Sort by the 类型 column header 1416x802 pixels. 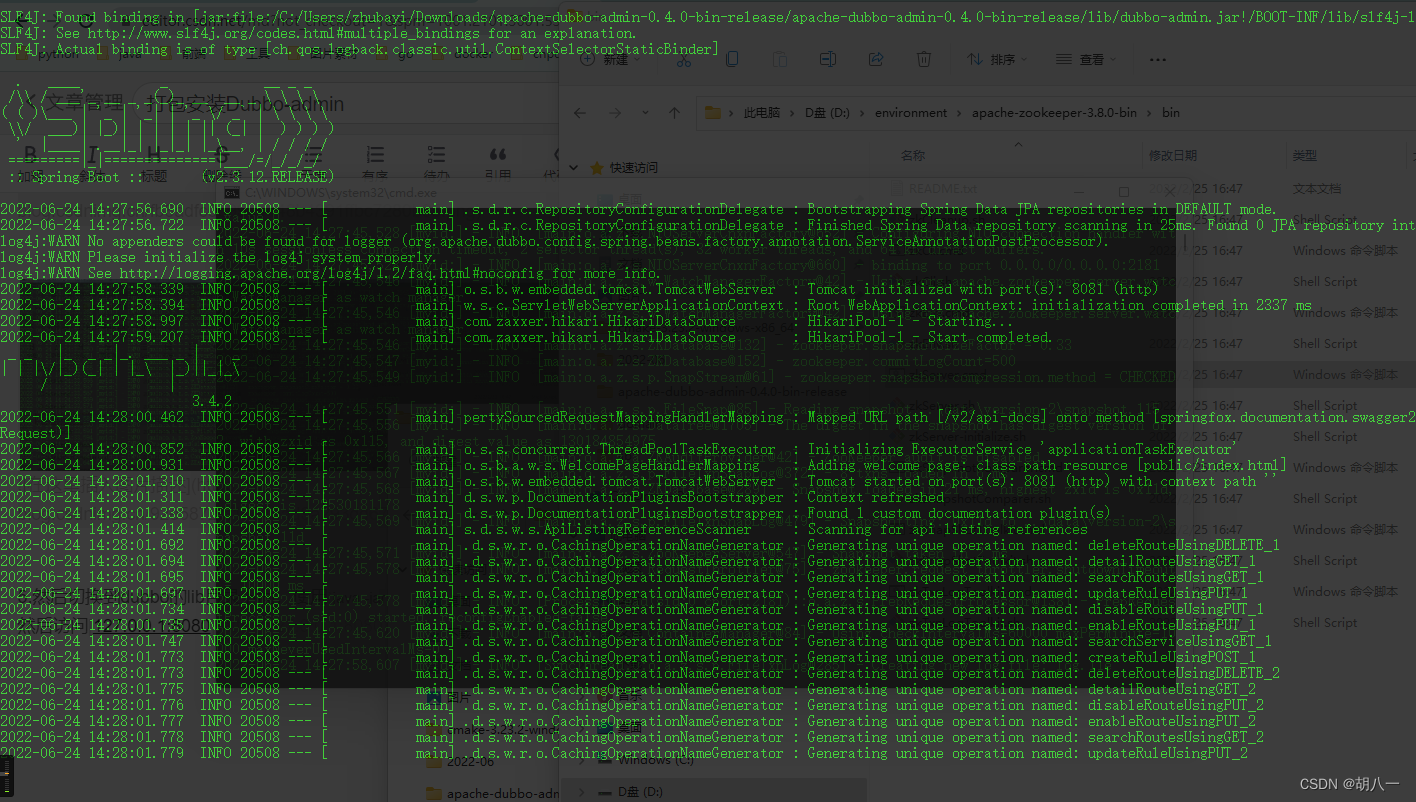1305,156
